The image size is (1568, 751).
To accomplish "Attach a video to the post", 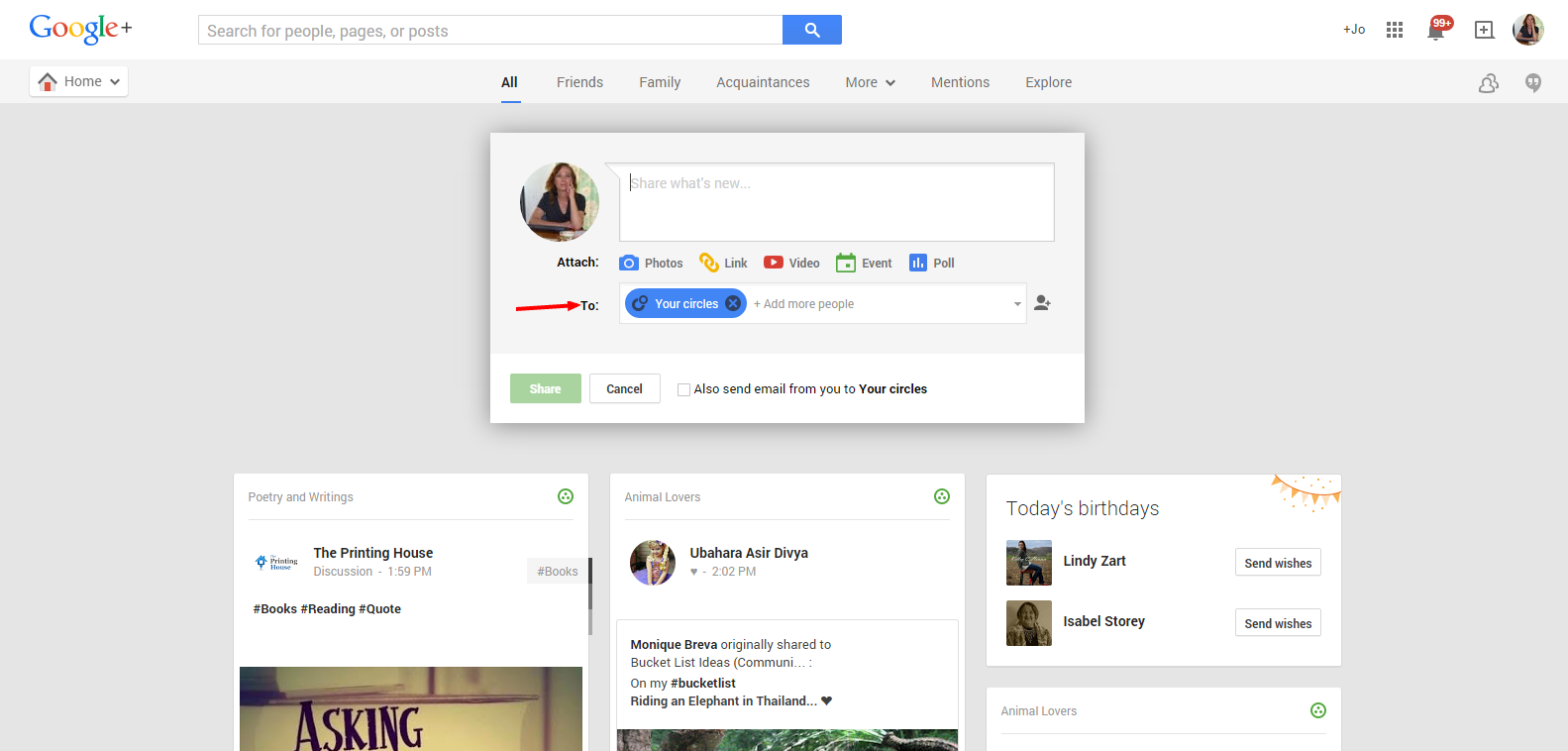I will pyautogui.click(x=774, y=263).
